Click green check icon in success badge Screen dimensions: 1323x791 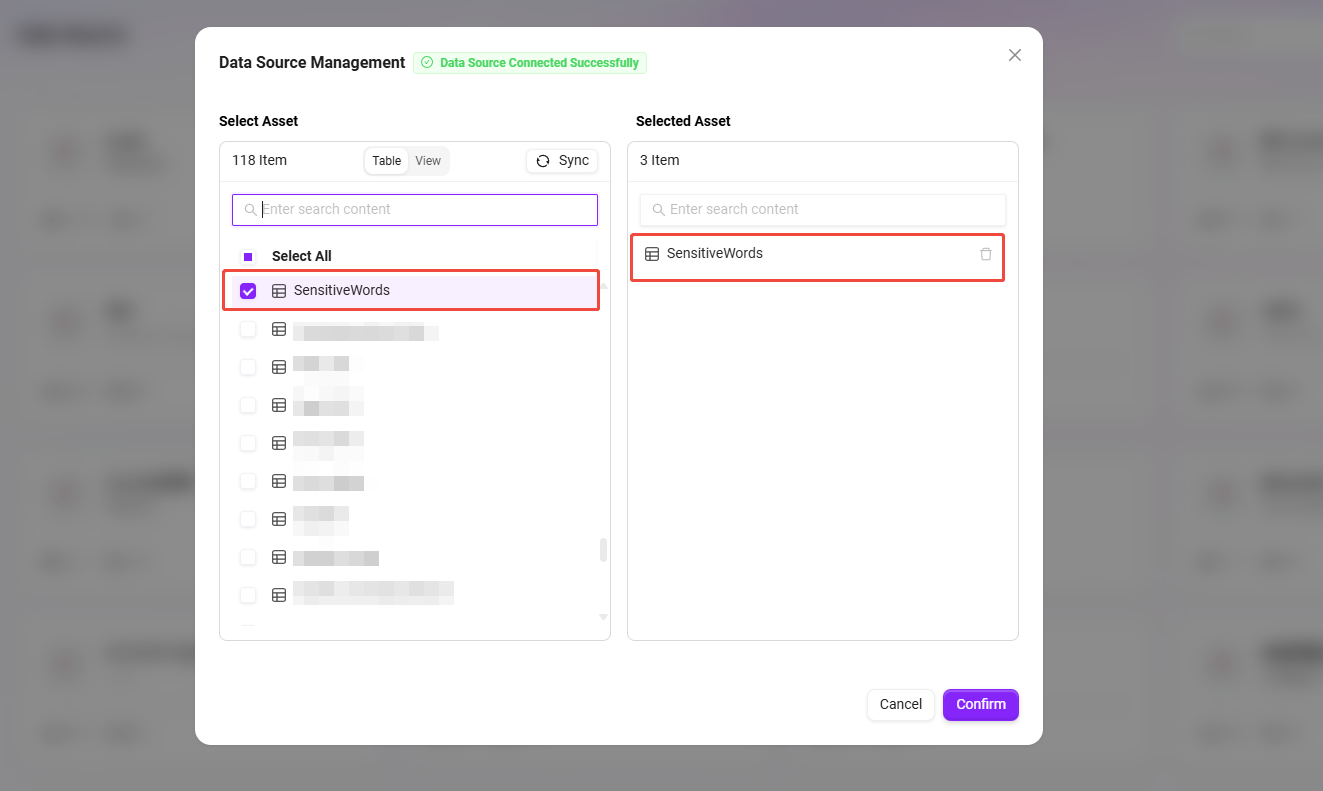pos(427,63)
